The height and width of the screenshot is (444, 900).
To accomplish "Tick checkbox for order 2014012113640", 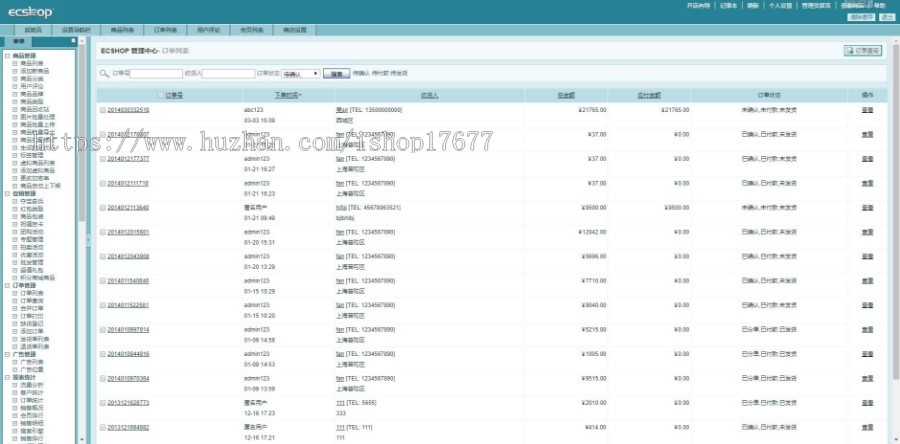I will click(x=103, y=208).
